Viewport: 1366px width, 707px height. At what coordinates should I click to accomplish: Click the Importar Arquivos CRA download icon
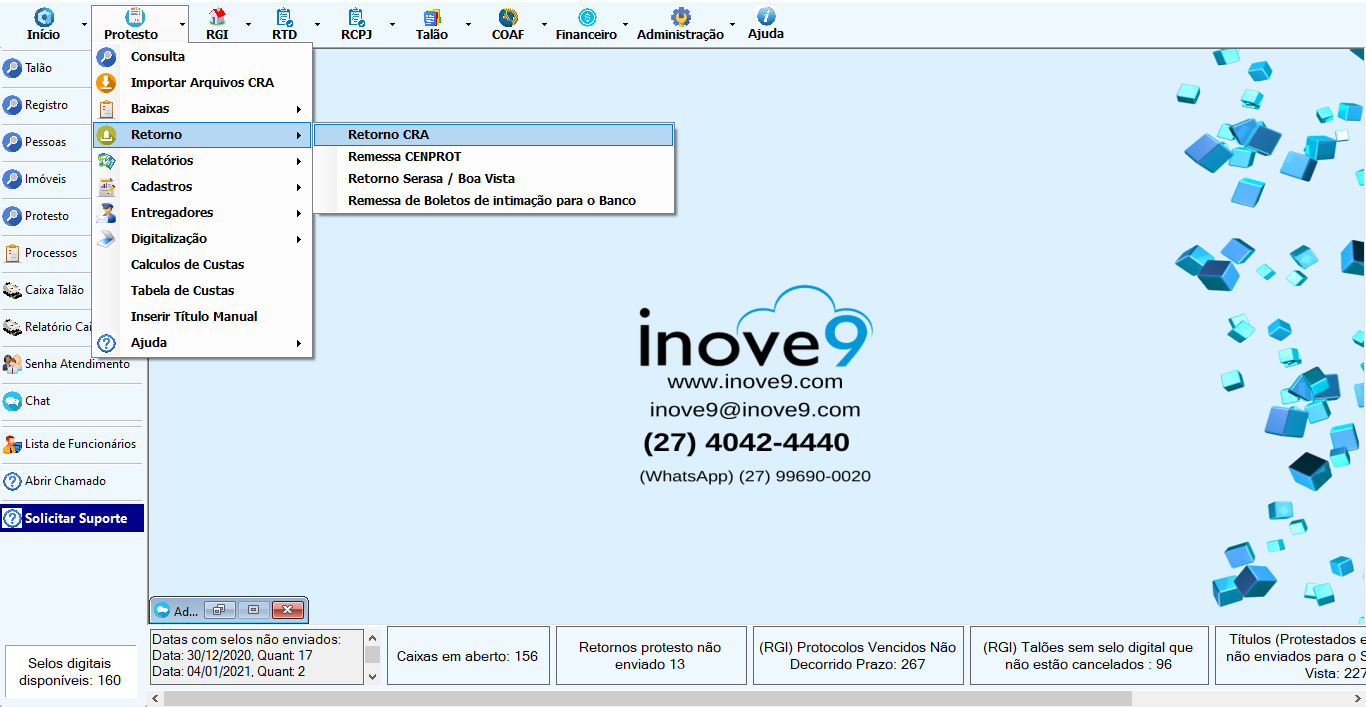107,83
